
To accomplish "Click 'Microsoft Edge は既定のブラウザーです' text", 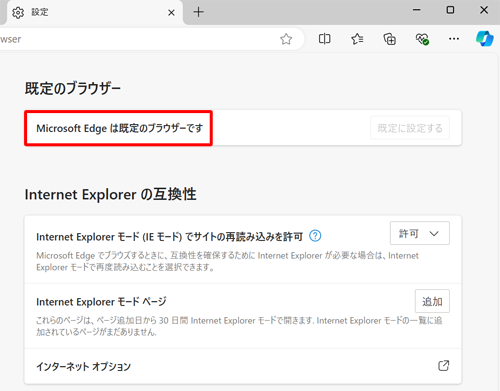I will (120, 128).
